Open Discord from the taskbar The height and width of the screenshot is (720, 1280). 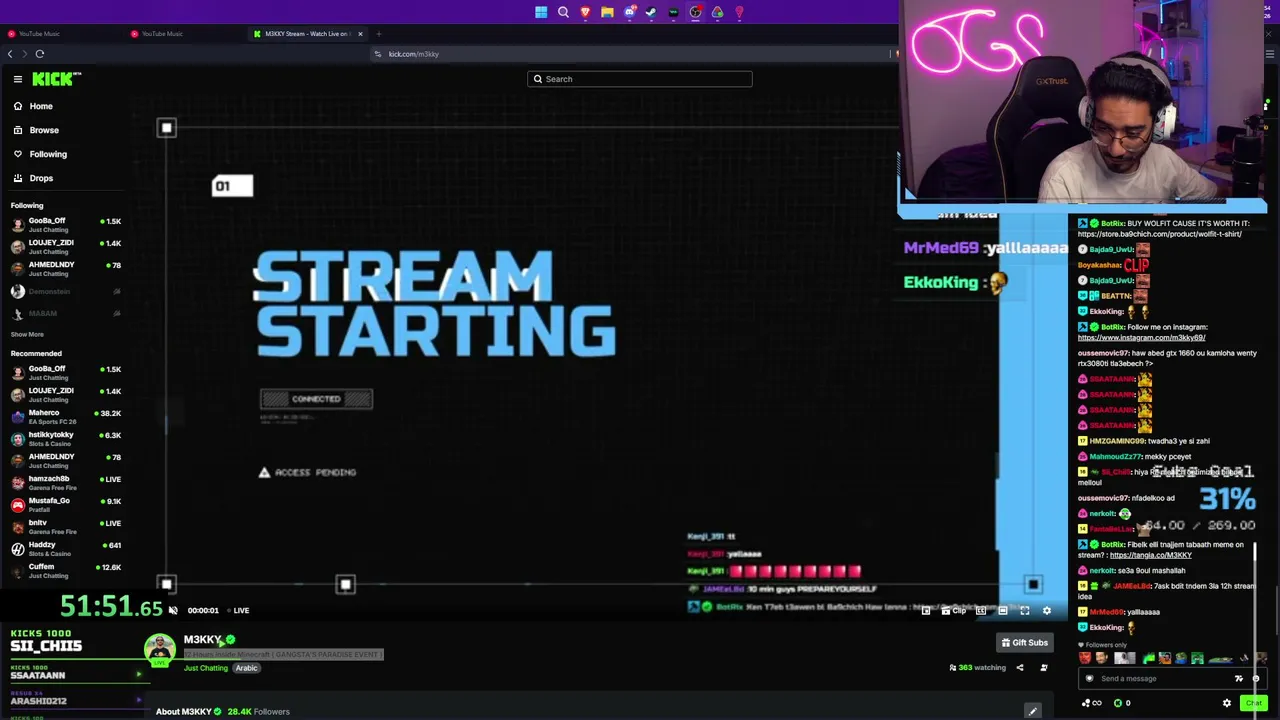pyautogui.click(x=629, y=12)
